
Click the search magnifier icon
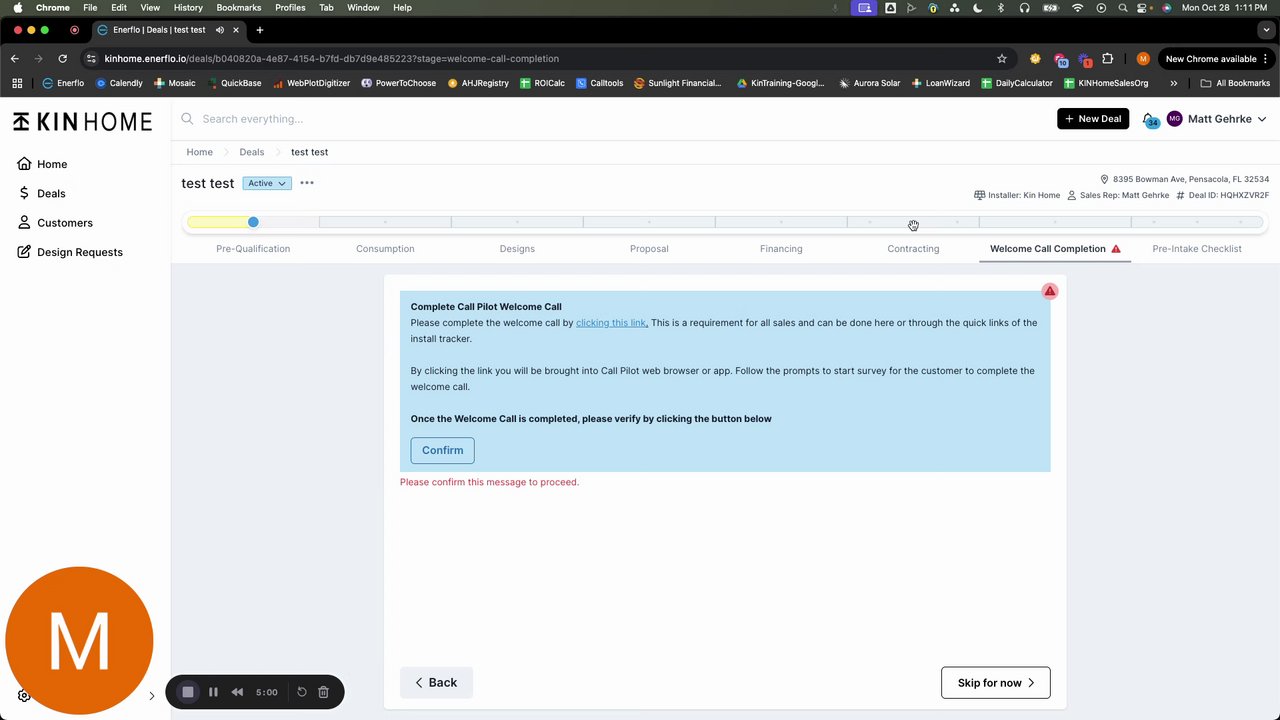tap(187, 119)
